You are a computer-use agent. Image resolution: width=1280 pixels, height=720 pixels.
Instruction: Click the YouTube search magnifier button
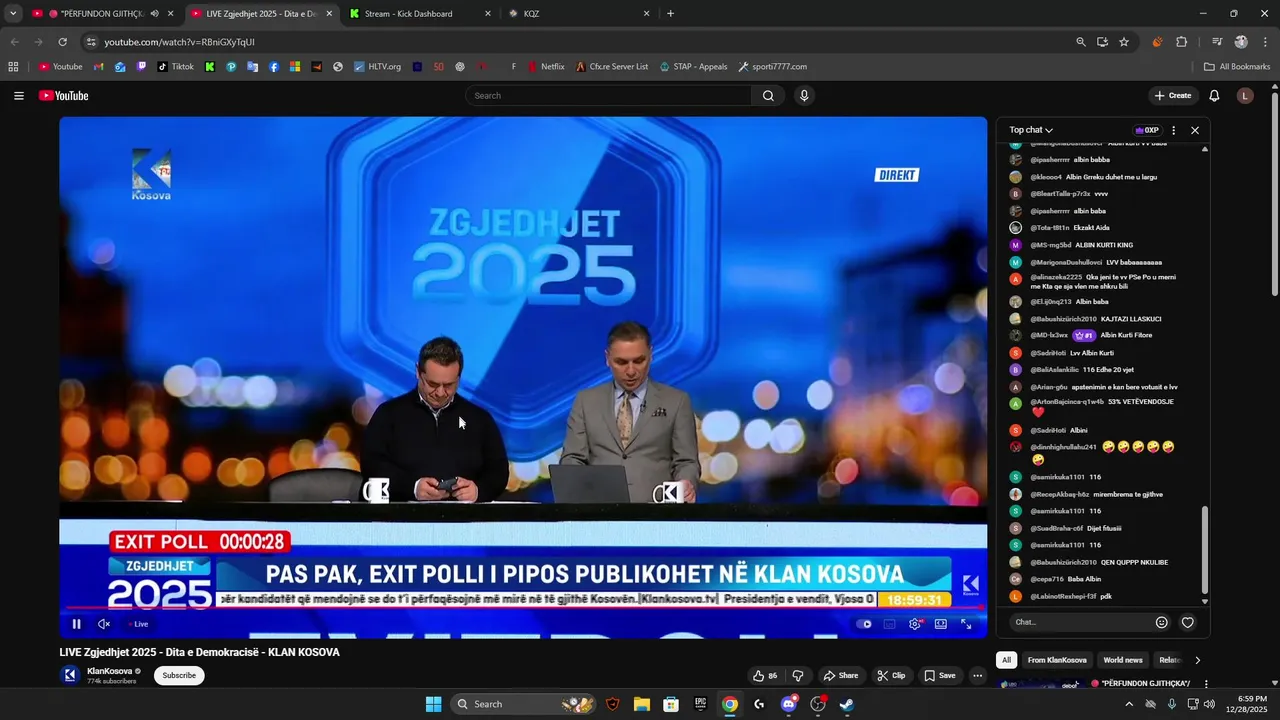(x=768, y=96)
